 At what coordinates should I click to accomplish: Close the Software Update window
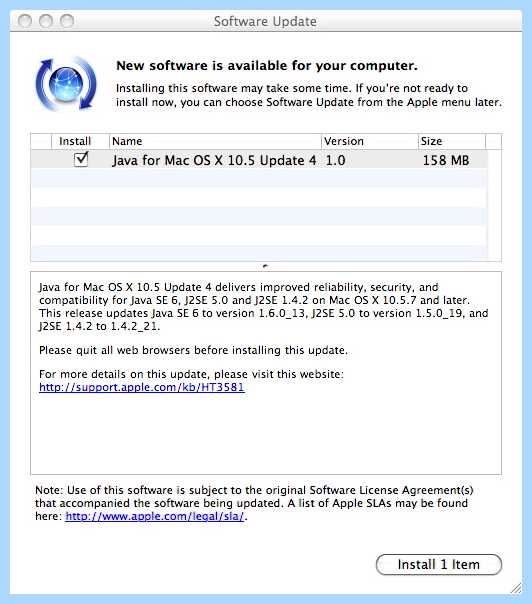25,21
